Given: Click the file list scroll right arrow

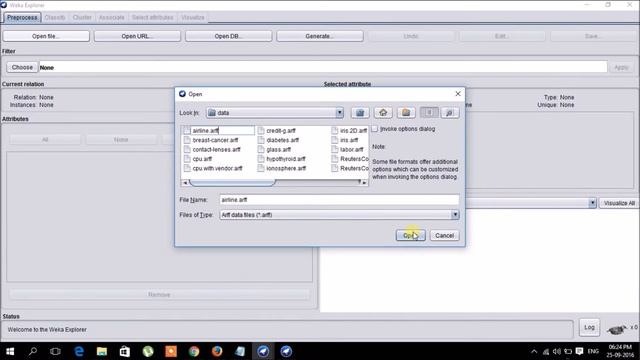Looking at the screenshot, I should [364, 182].
